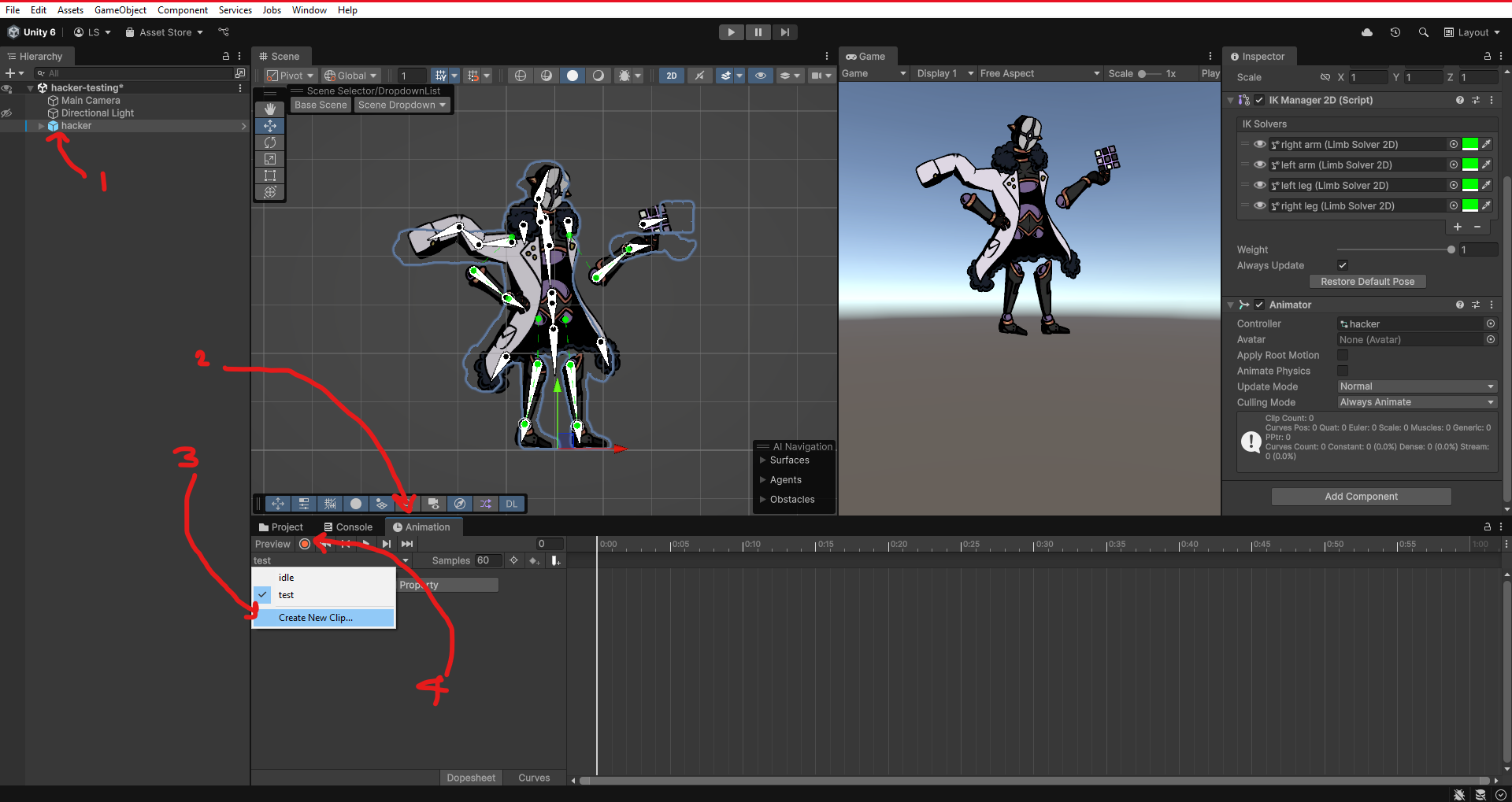1512x802 pixels.
Task: Toggle the Always Update checkbox
Action: [x=1343, y=265]
